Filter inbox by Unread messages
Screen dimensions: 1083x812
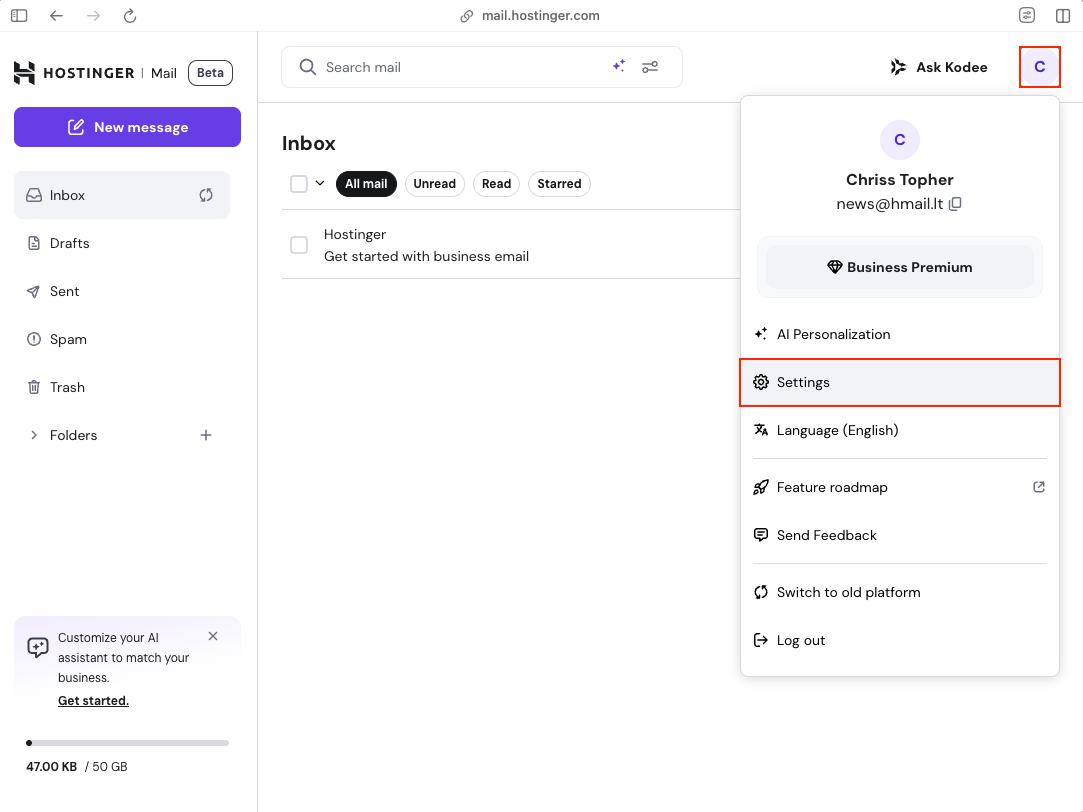coord(434,184)
